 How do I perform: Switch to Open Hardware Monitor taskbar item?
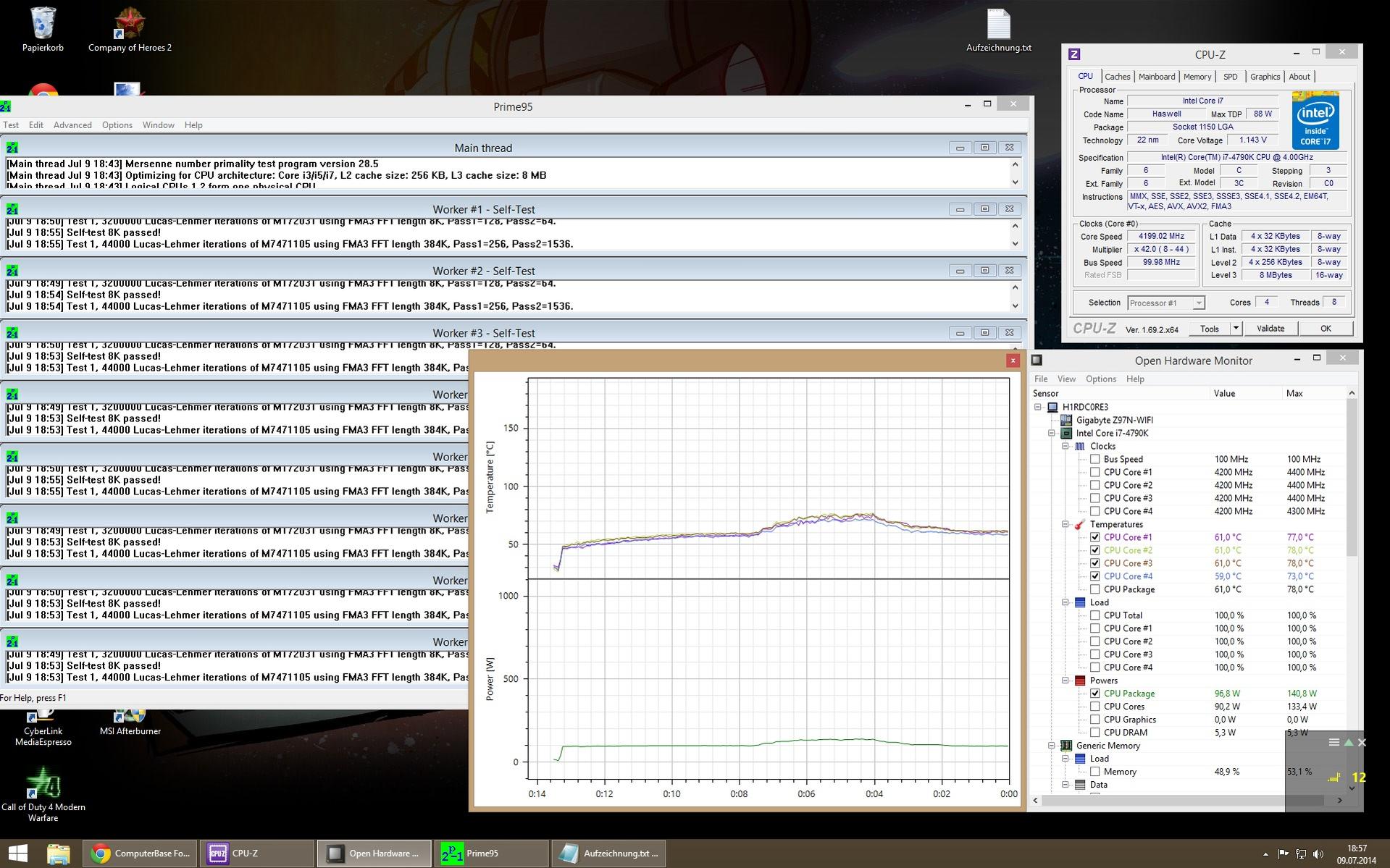click(x=374, y=853)
